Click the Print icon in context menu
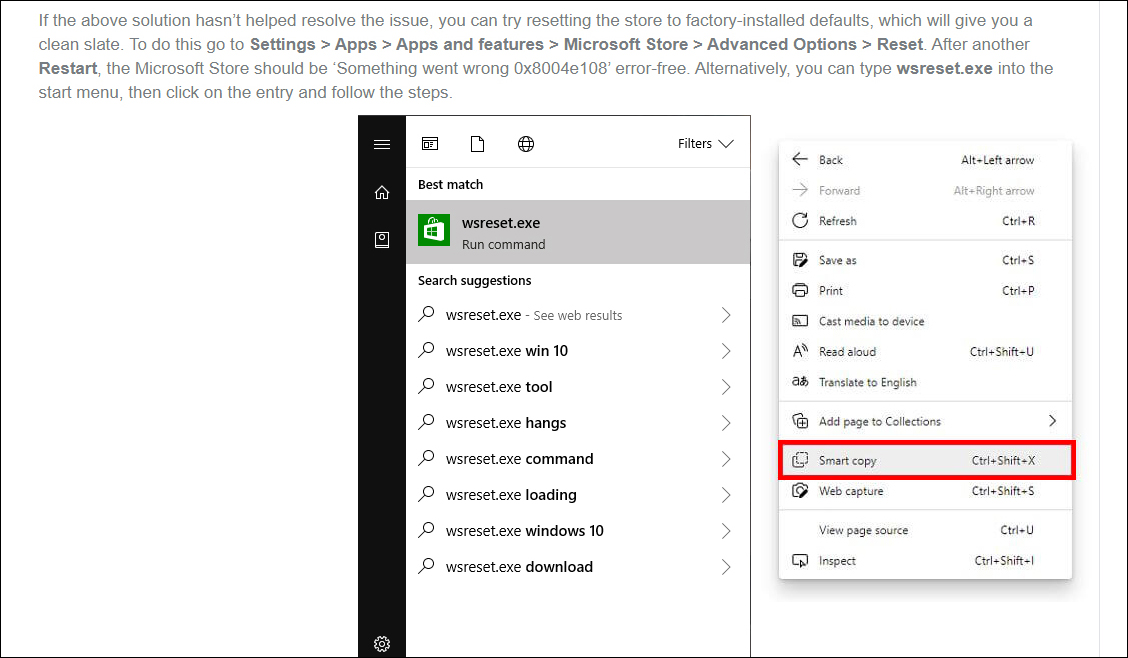This screenshot has height=658, width=1128. [x=800, y=291]
